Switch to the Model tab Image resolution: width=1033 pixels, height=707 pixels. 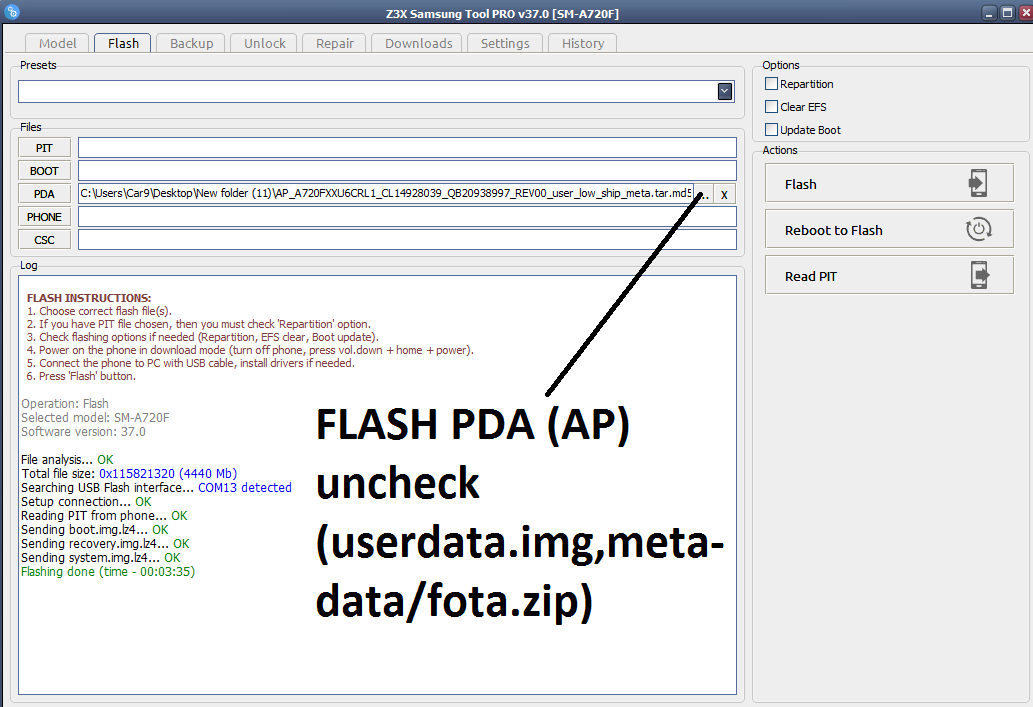point(57,43)
